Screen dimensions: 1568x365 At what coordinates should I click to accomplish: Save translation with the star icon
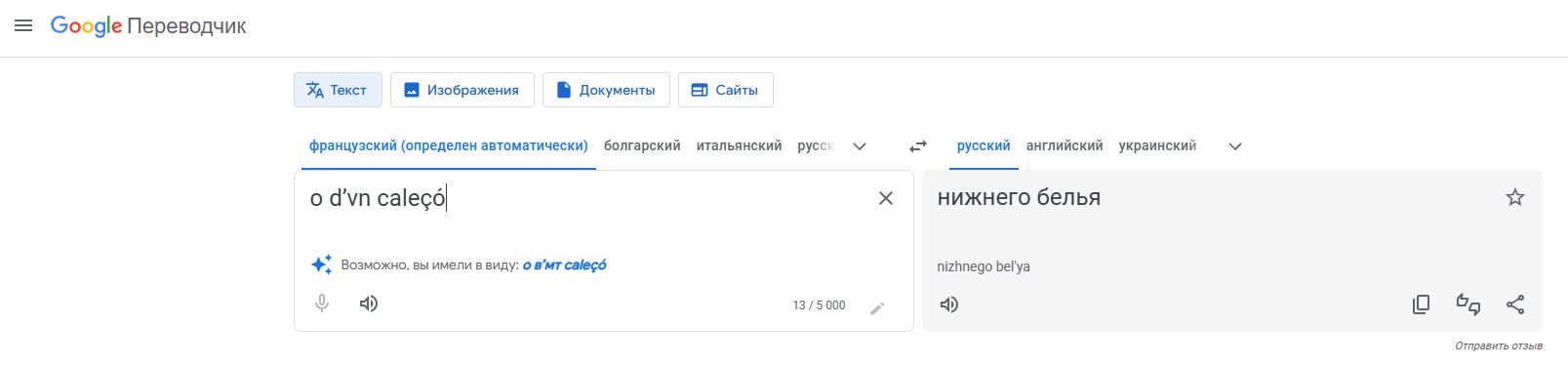tap(1515, 198)
